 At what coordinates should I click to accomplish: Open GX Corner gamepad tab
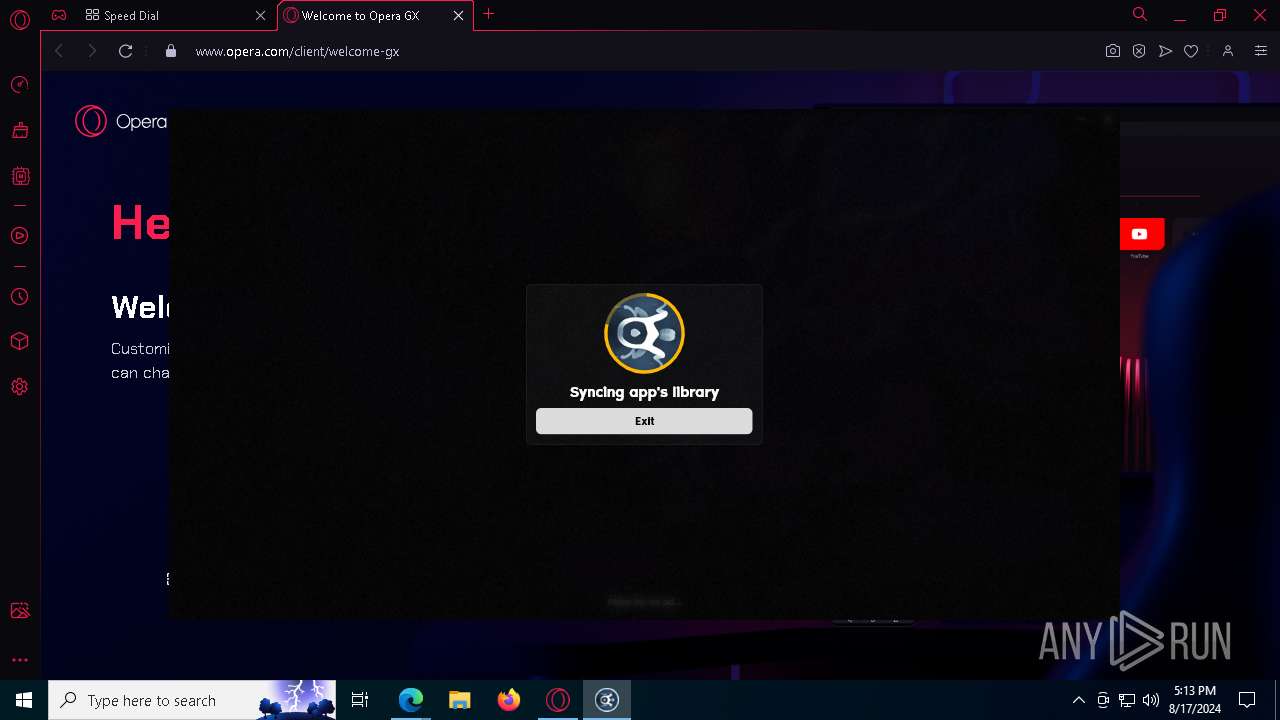coord(59,15)
